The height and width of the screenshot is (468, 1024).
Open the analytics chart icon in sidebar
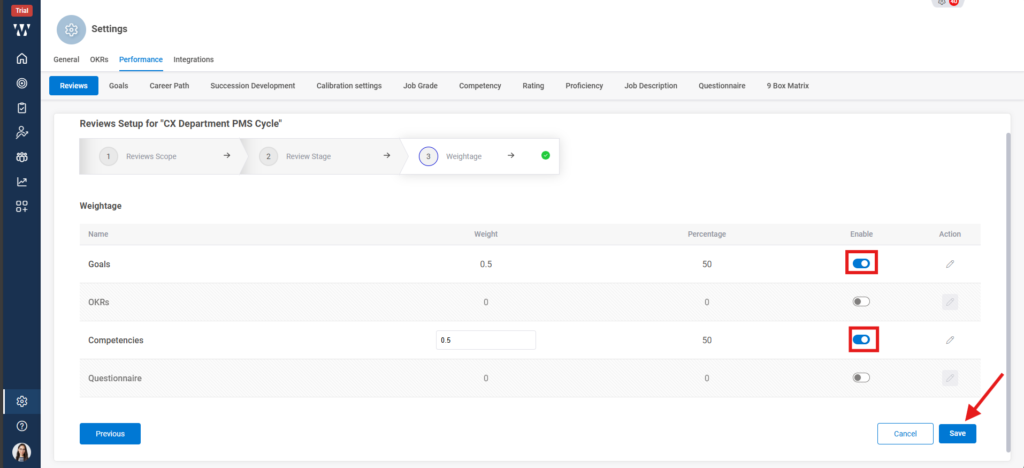pos(22,182)
